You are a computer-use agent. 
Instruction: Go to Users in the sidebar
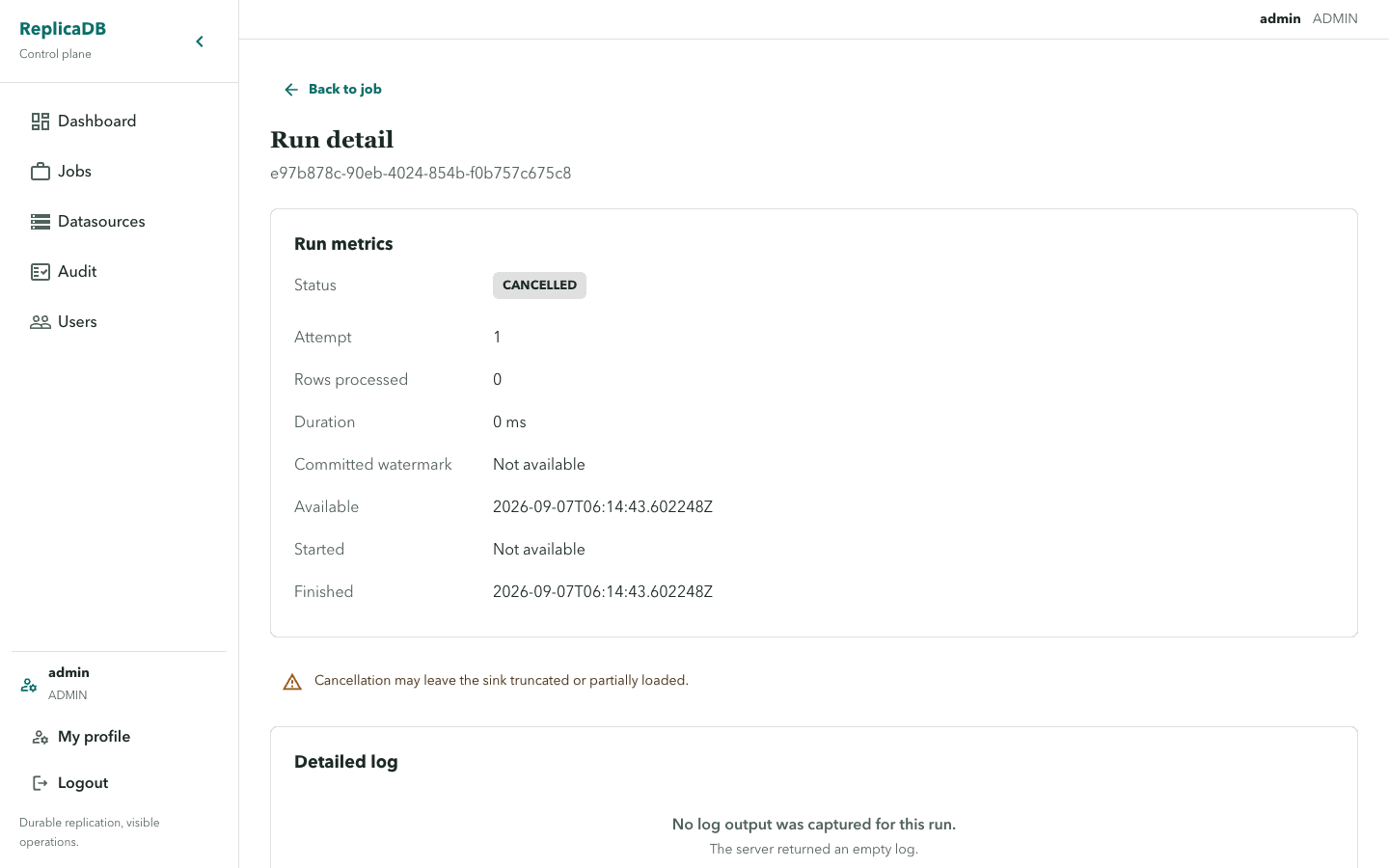(x=77, y=322)
